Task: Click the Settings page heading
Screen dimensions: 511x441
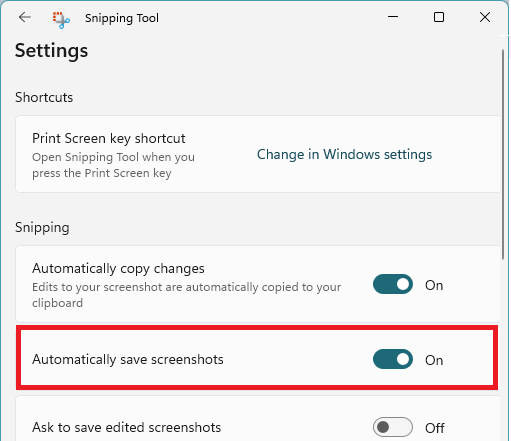Action: click(x=51, y=51)
